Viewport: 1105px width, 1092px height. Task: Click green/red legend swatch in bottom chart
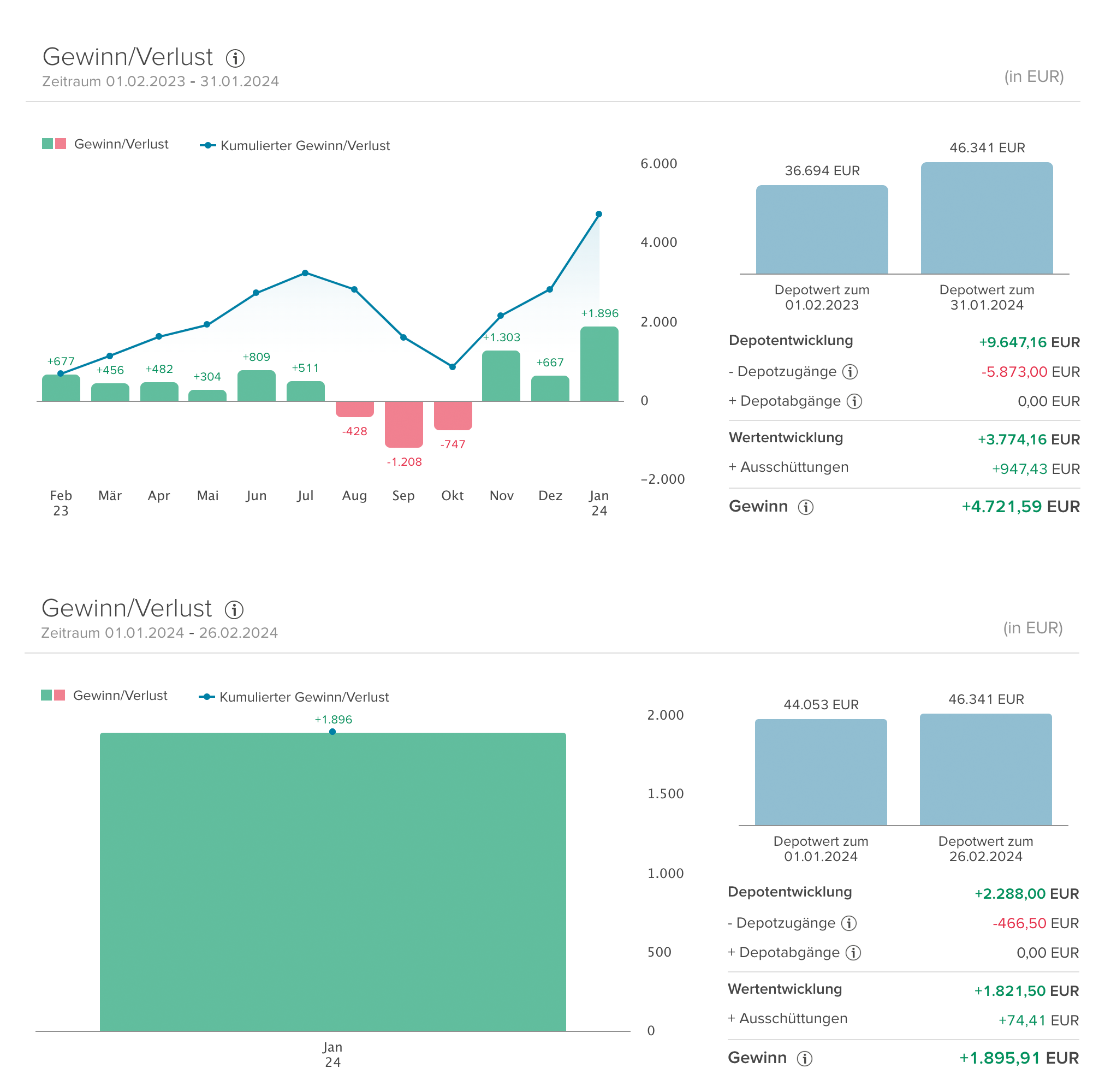tap(53, 695)
